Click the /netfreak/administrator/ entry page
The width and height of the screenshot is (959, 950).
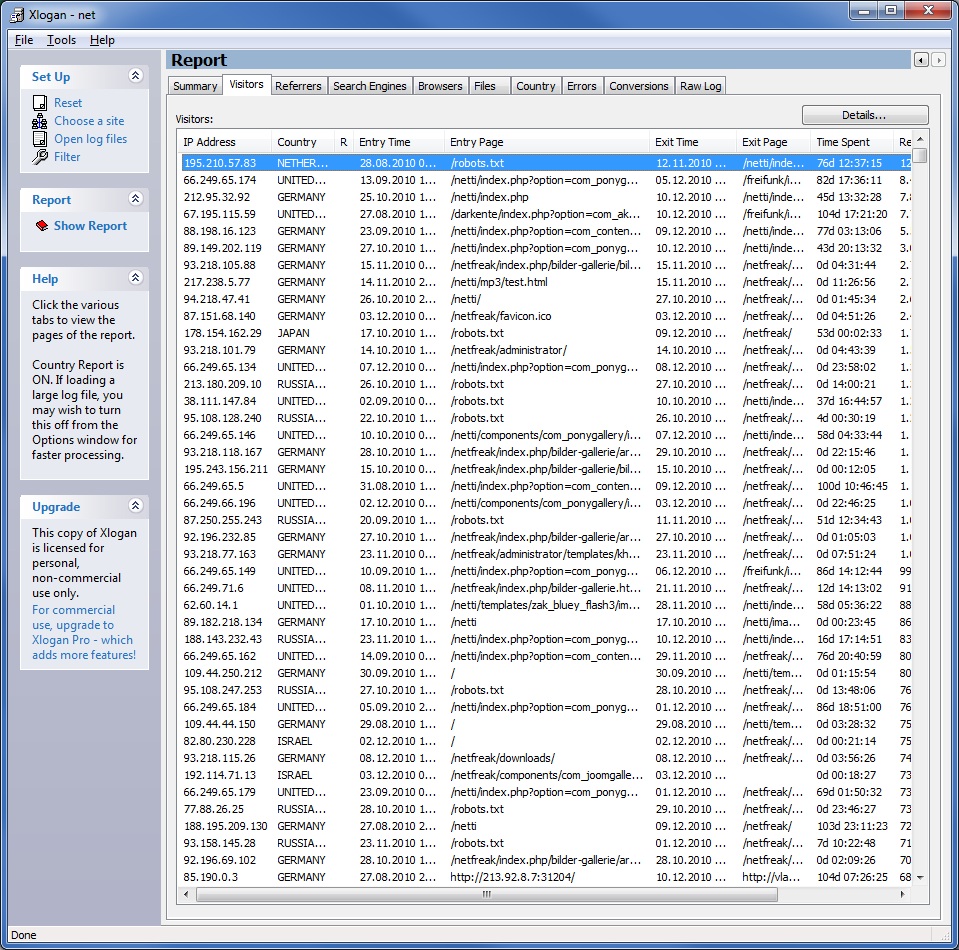point(509,350)
